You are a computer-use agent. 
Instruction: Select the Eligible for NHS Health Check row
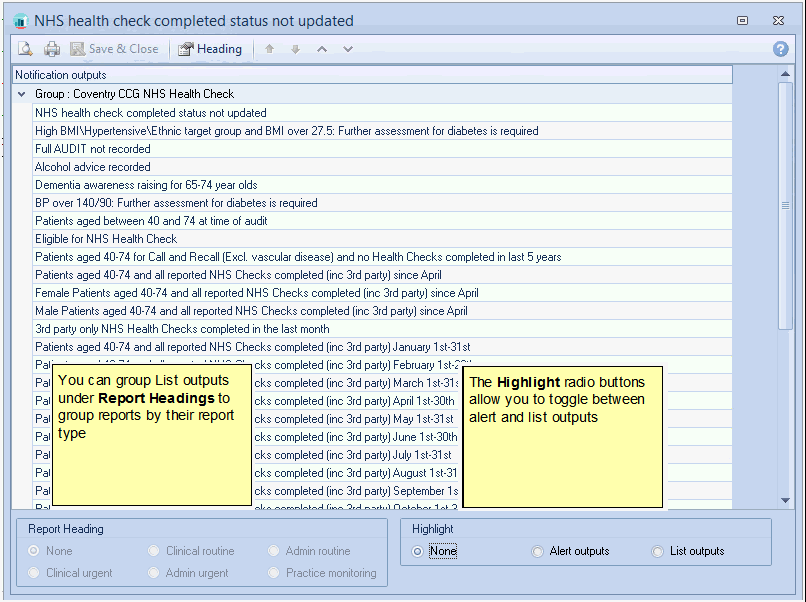[106, 239]
